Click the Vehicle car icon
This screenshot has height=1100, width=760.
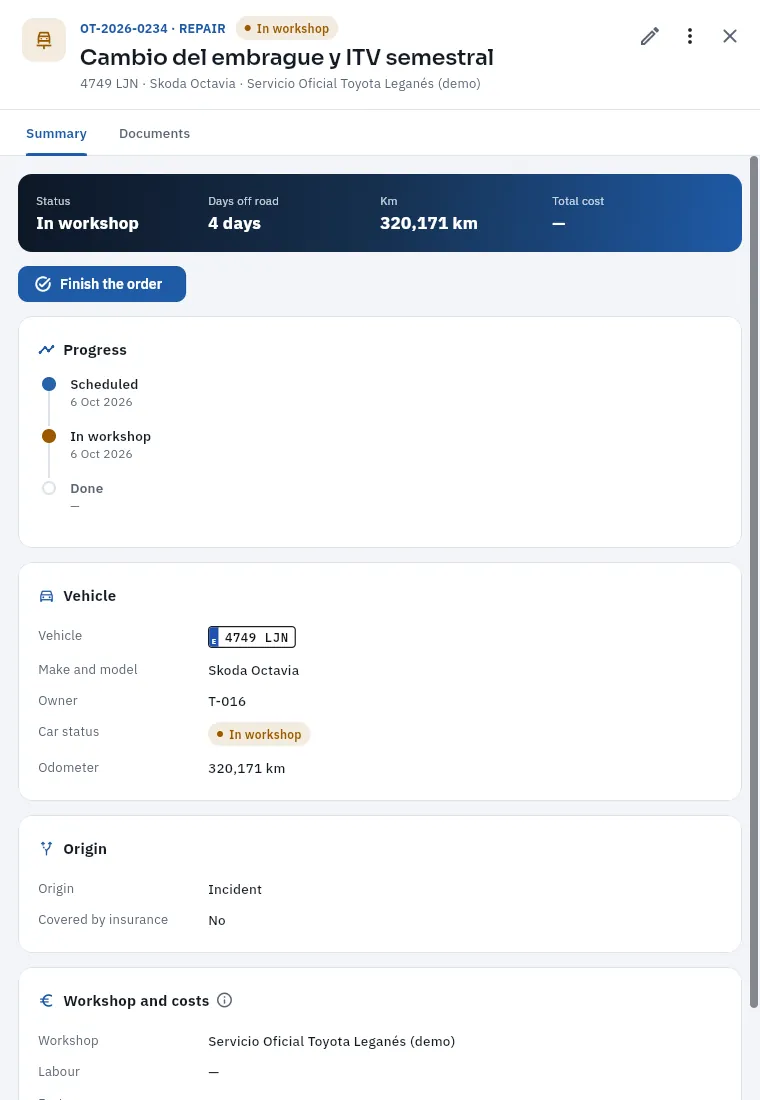46,596
